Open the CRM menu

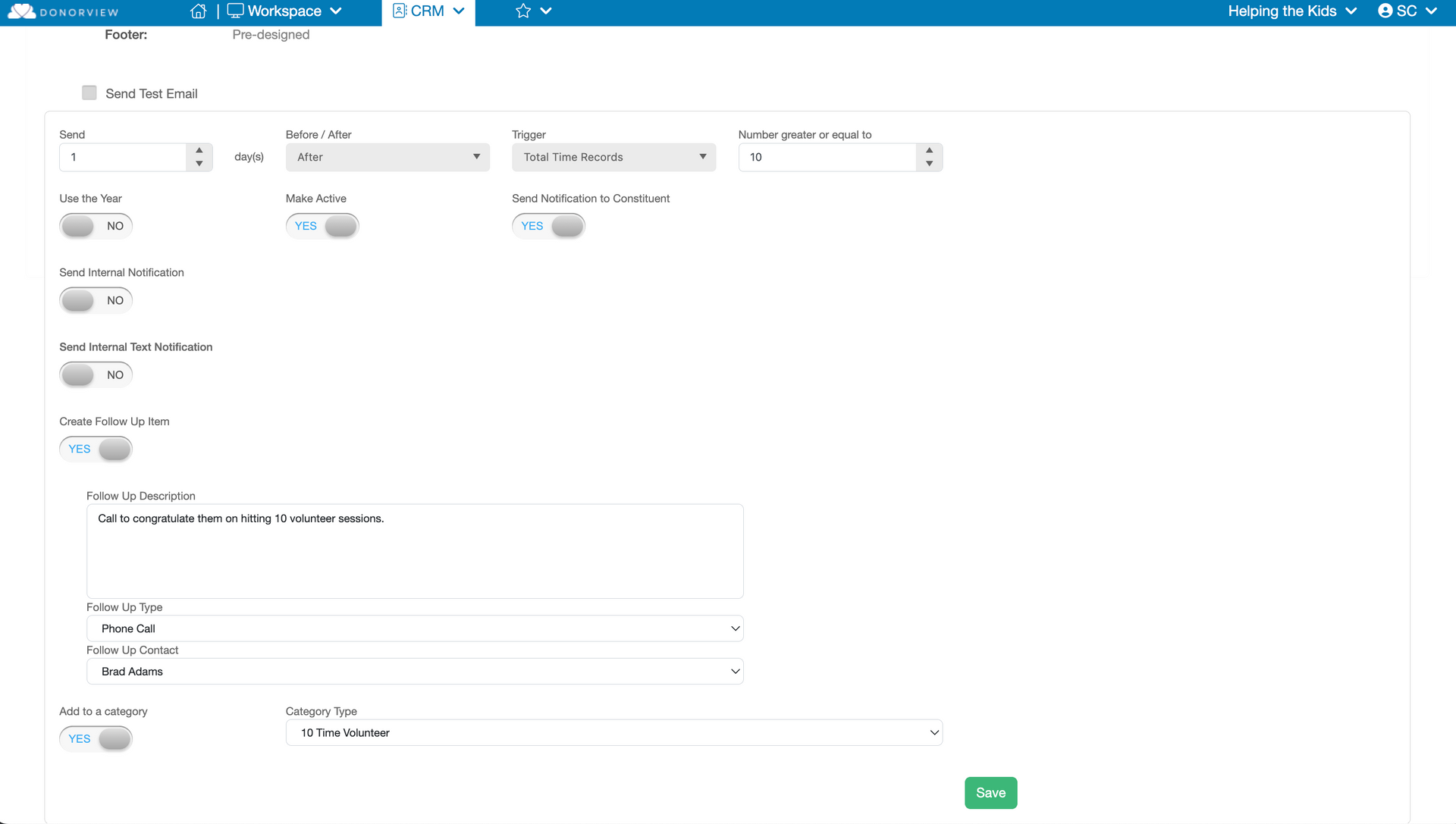point(428,11)
